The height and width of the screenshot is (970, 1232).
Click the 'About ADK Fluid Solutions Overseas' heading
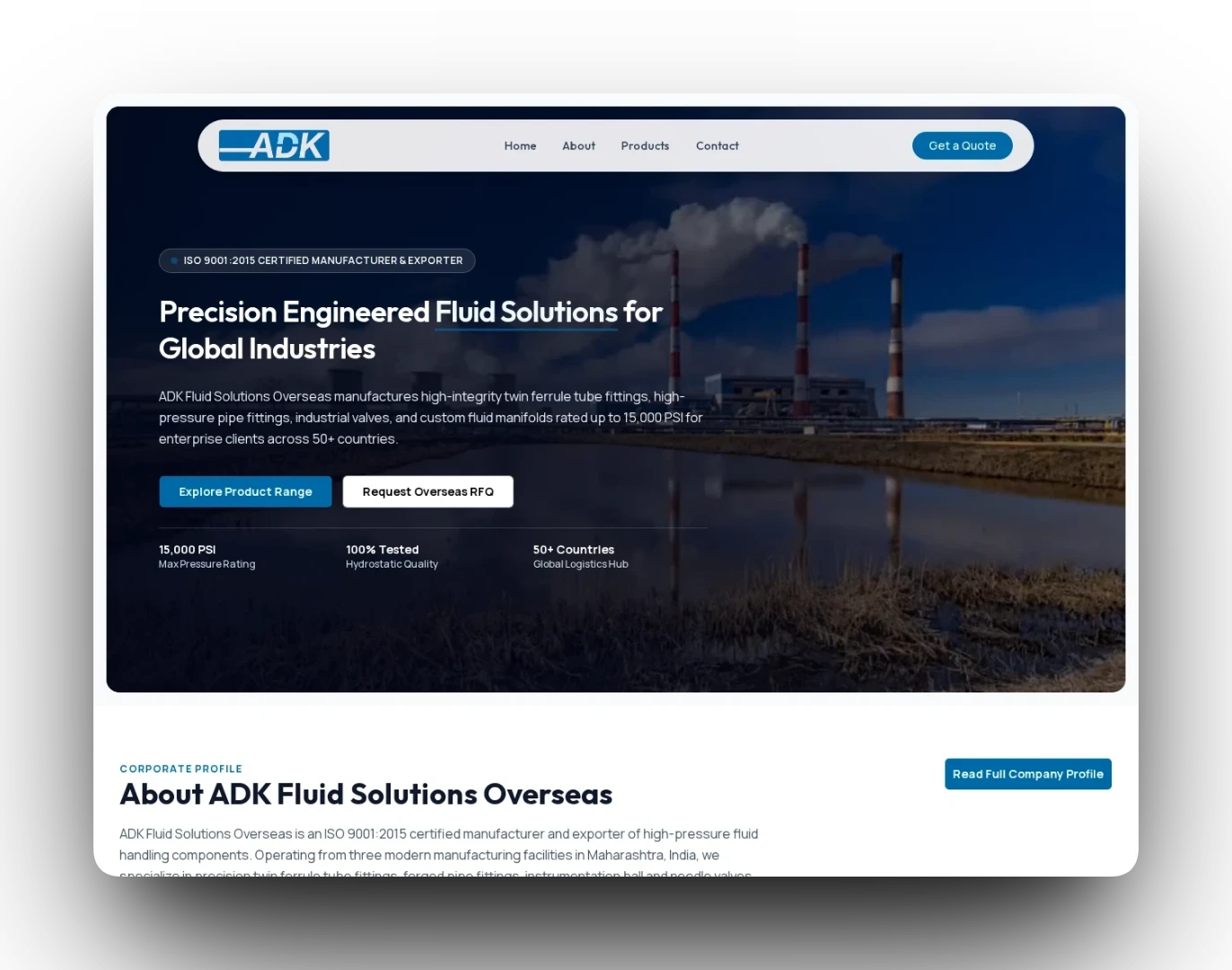(x=365, y=794)
